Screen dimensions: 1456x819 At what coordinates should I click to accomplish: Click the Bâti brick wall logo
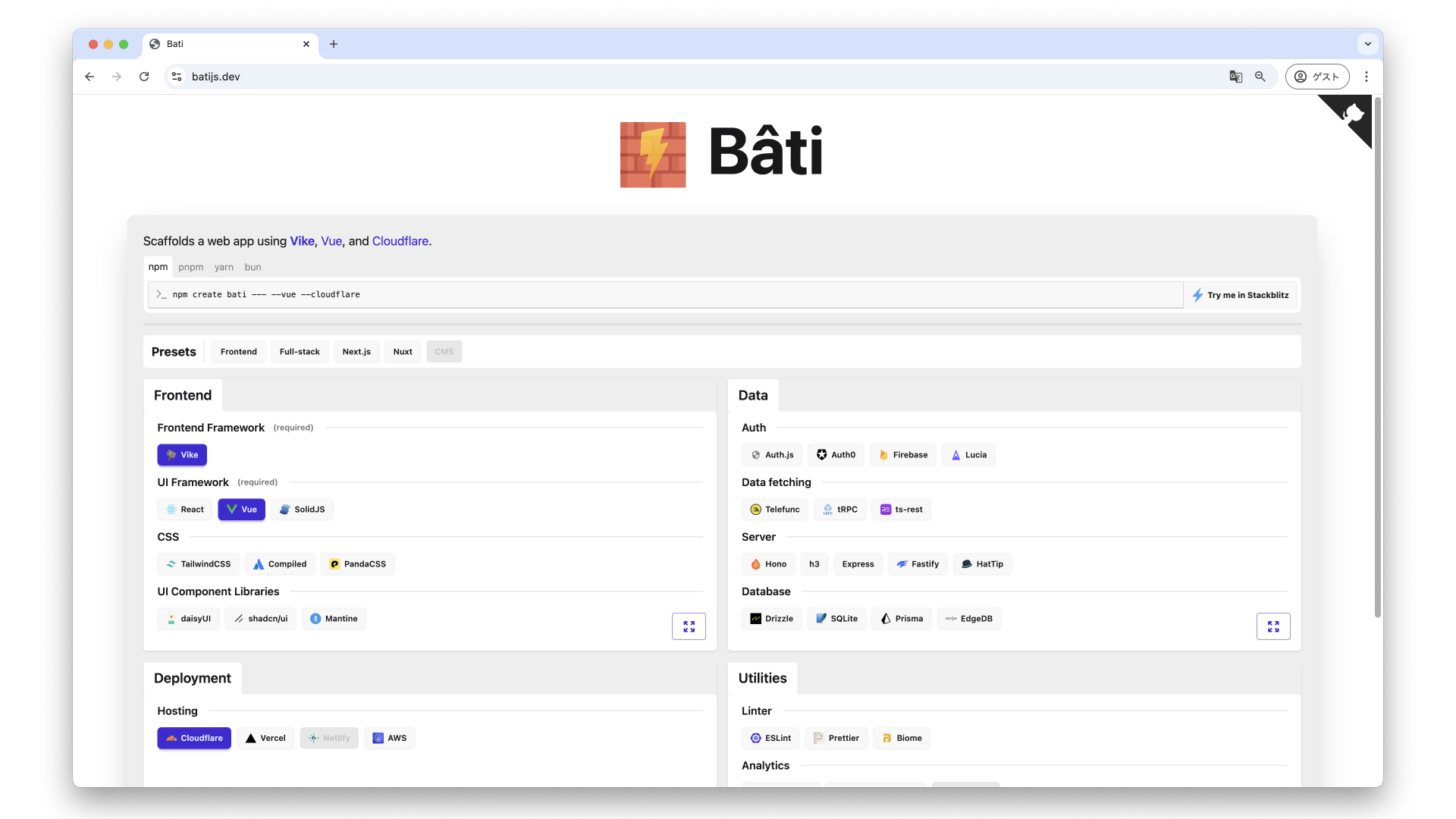click(x=653, y=155)
